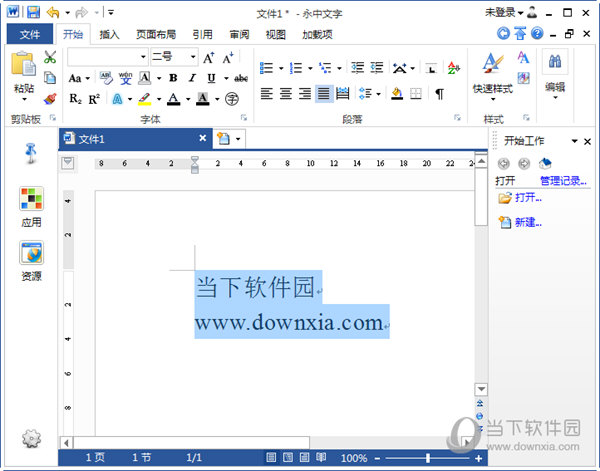600x471 pixels.
Task: Toggle strikethrough abc formatting
Action: (x=241, y=78)
